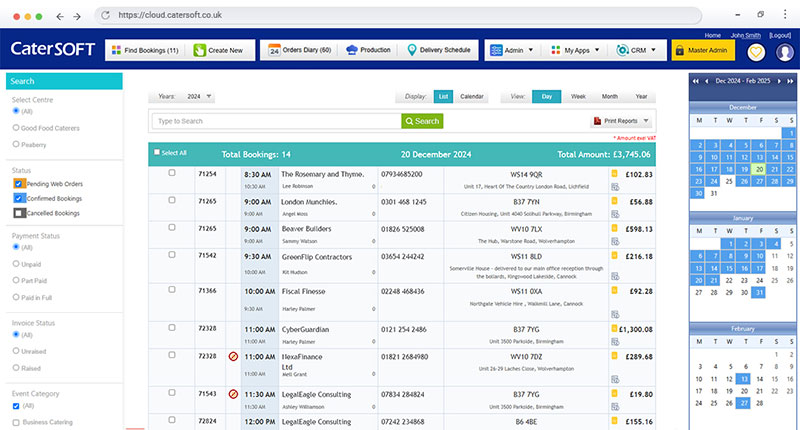Screen dimensions: 800x430
Task: Tick checkbox for The Rosemary and Thyme booking
Action: (x=172, y=173)
